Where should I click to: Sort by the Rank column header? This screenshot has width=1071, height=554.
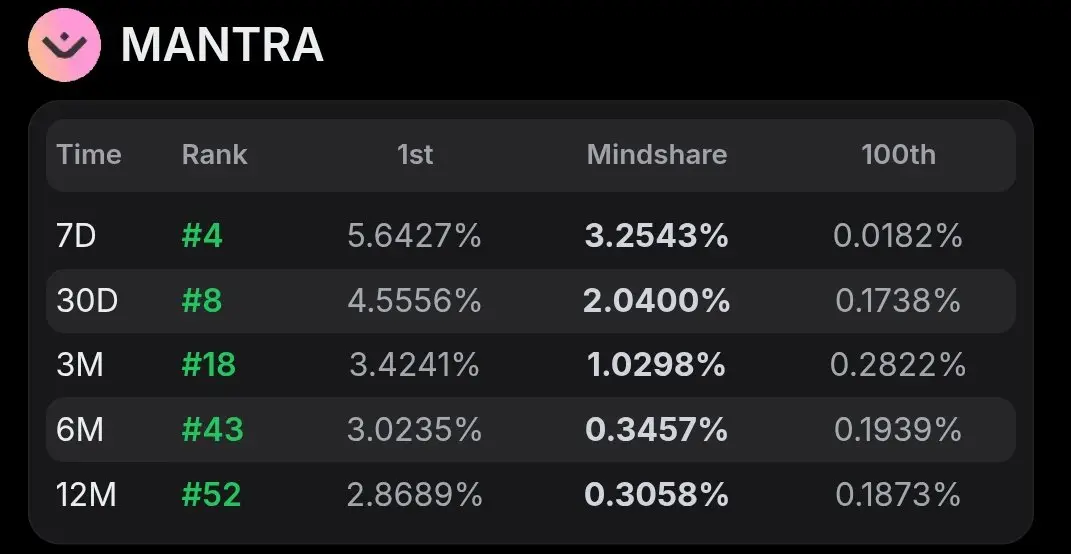click(x=214, y=154)
